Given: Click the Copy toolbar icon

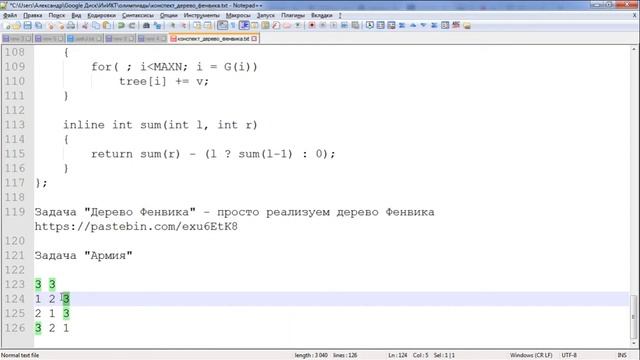Looking at the screenshot, I should point(96,25).
